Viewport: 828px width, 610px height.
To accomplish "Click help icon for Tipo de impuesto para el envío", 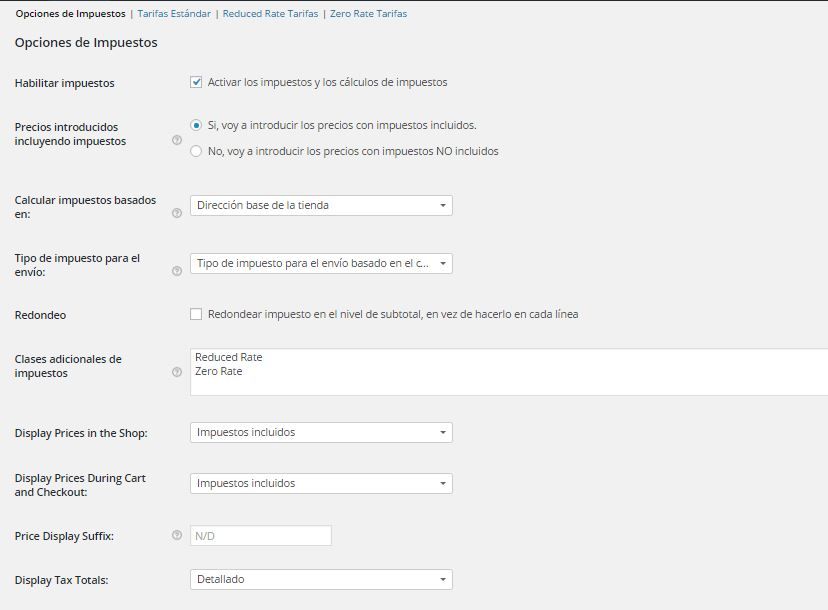I will click(x=177, y=271).
